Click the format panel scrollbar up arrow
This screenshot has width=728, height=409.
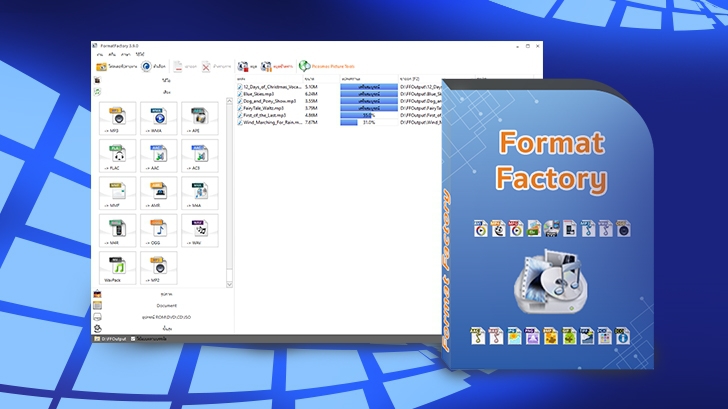pos(229,101)
